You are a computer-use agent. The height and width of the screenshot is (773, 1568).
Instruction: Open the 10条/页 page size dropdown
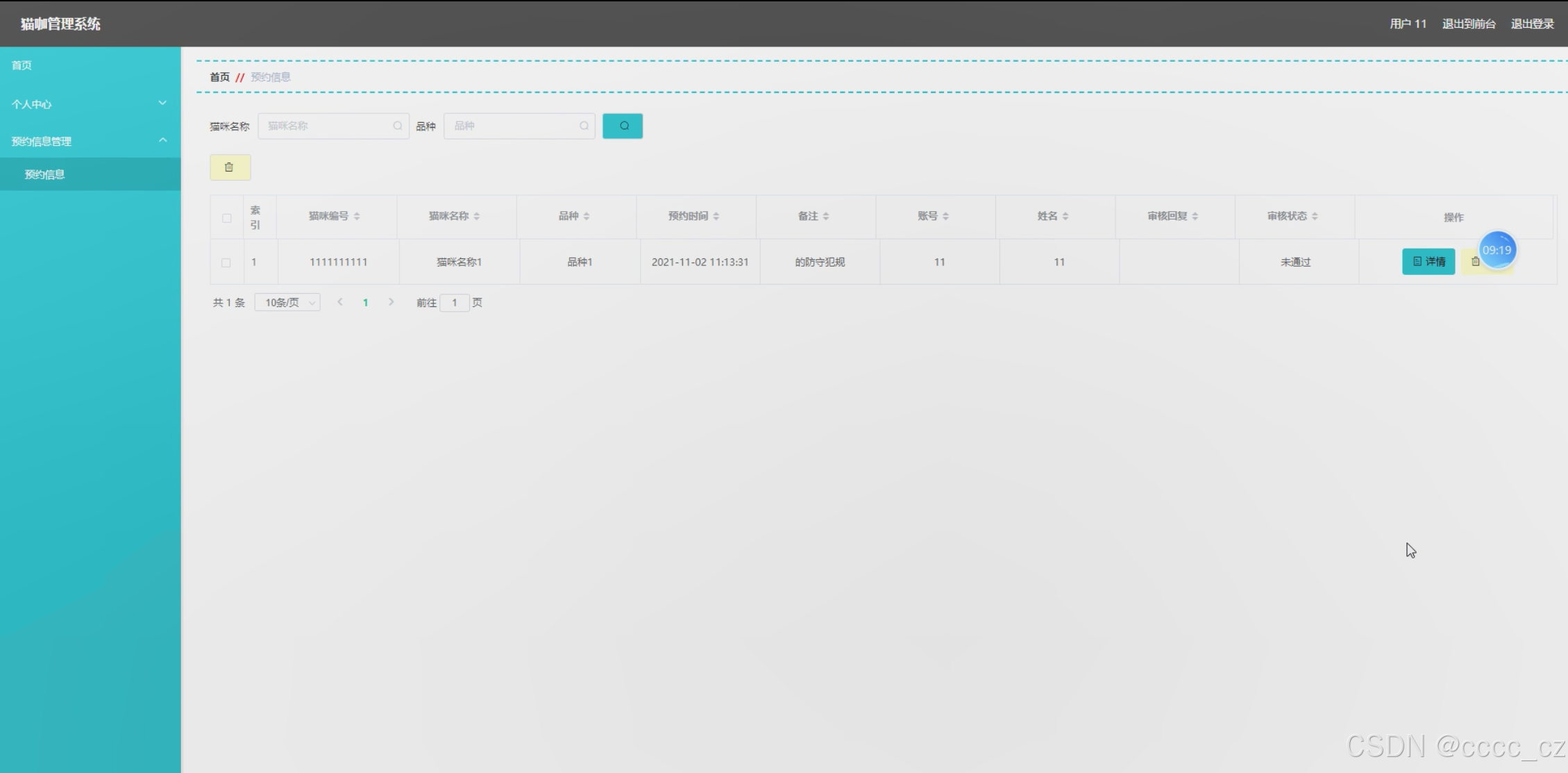(287, 303)
